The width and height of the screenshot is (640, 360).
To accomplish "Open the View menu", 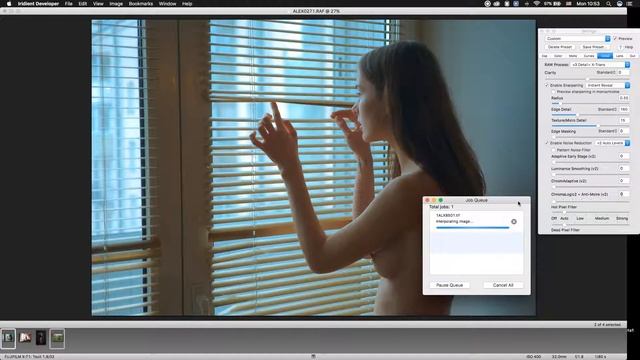I will point(98,4).
